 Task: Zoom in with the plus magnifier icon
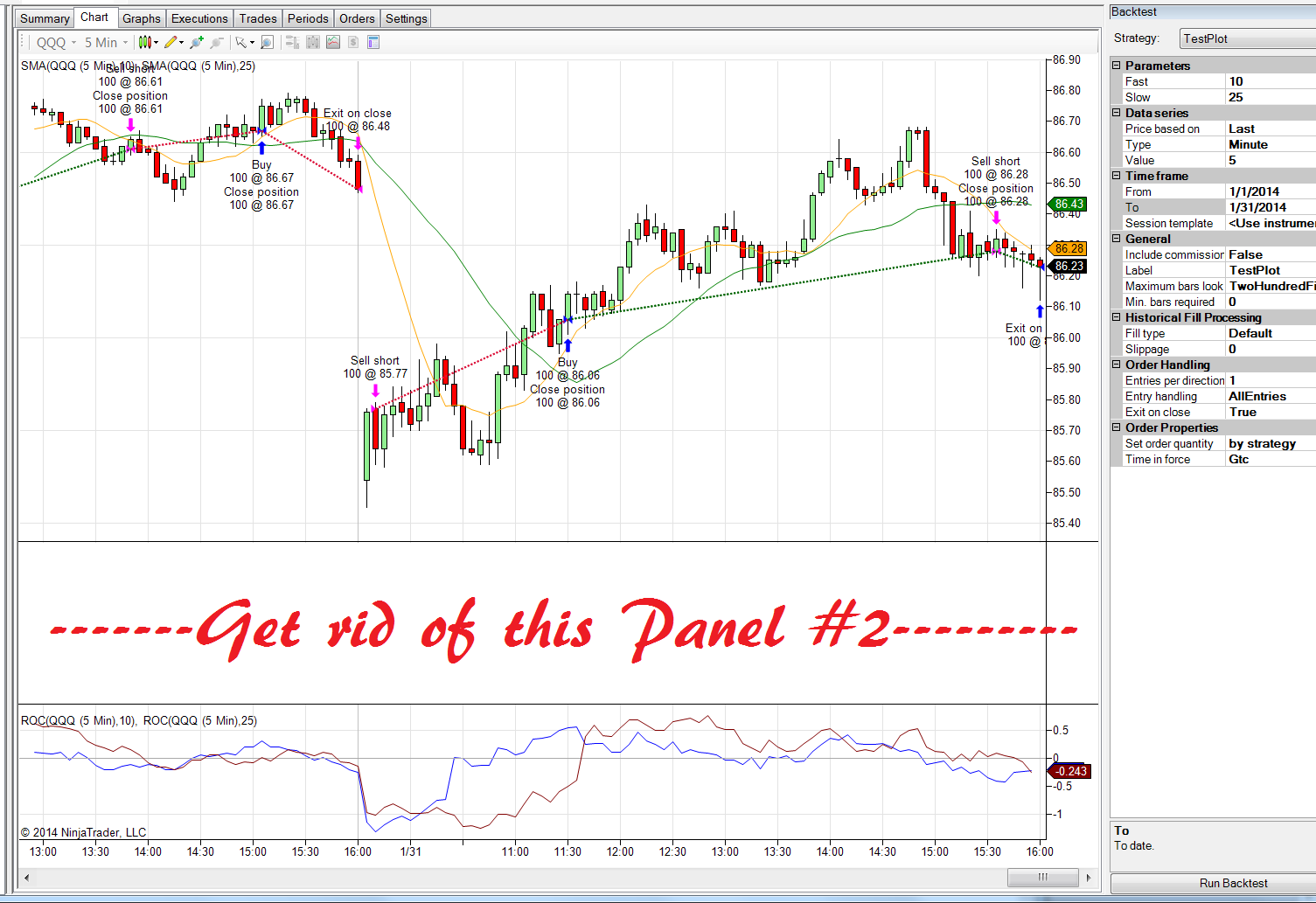pyautogui.click(x=197, y=42)
